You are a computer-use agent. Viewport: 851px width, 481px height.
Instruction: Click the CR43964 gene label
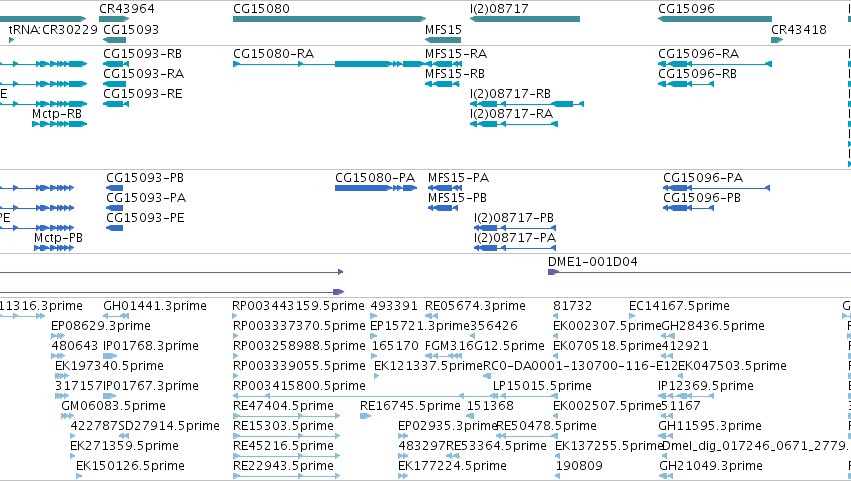tap(126, 9)
